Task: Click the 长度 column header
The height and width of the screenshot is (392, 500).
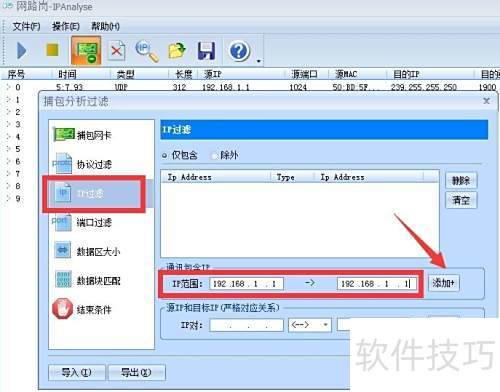Action: coord(183,74)
